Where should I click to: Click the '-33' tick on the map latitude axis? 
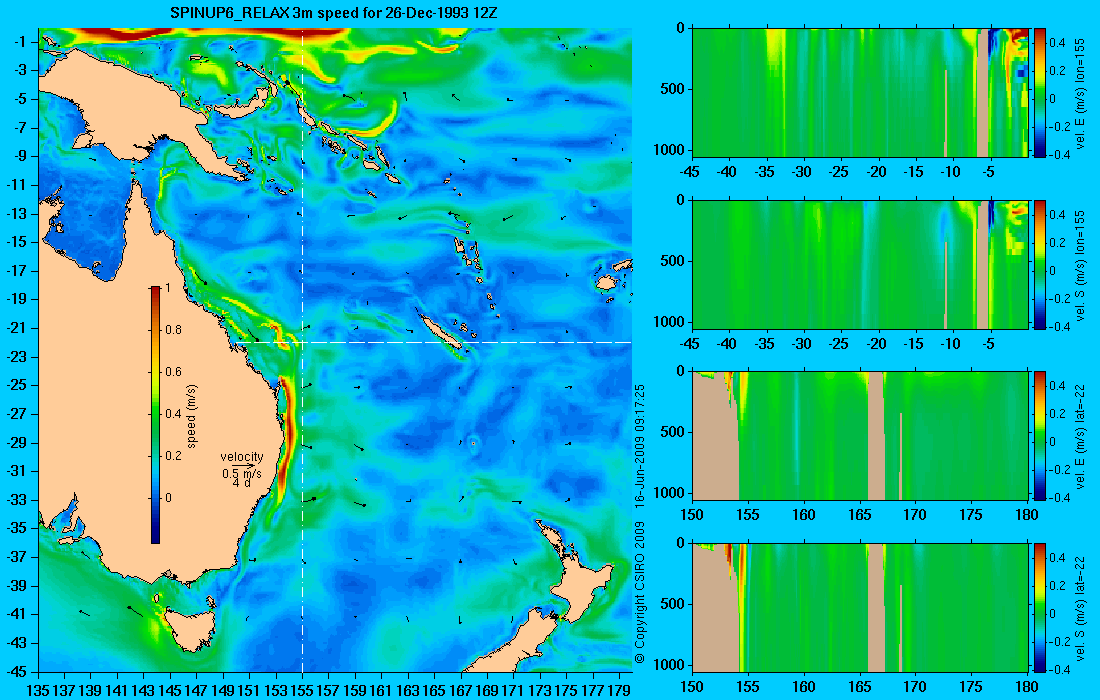pyautogui.click(x=16, y=499)
